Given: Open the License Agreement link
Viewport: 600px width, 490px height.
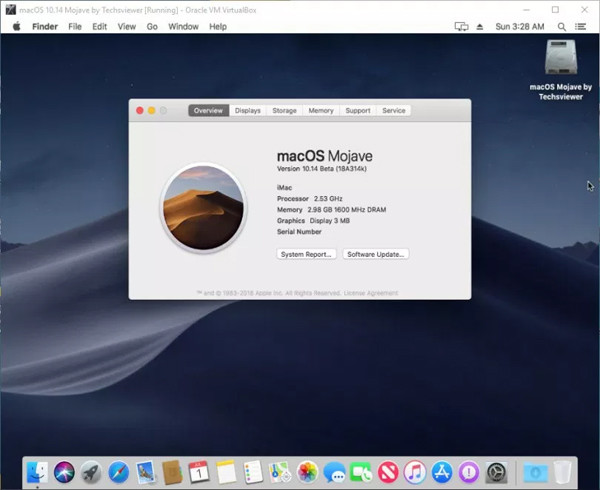Looking at the screenshot, I should (x=371, y=293).
